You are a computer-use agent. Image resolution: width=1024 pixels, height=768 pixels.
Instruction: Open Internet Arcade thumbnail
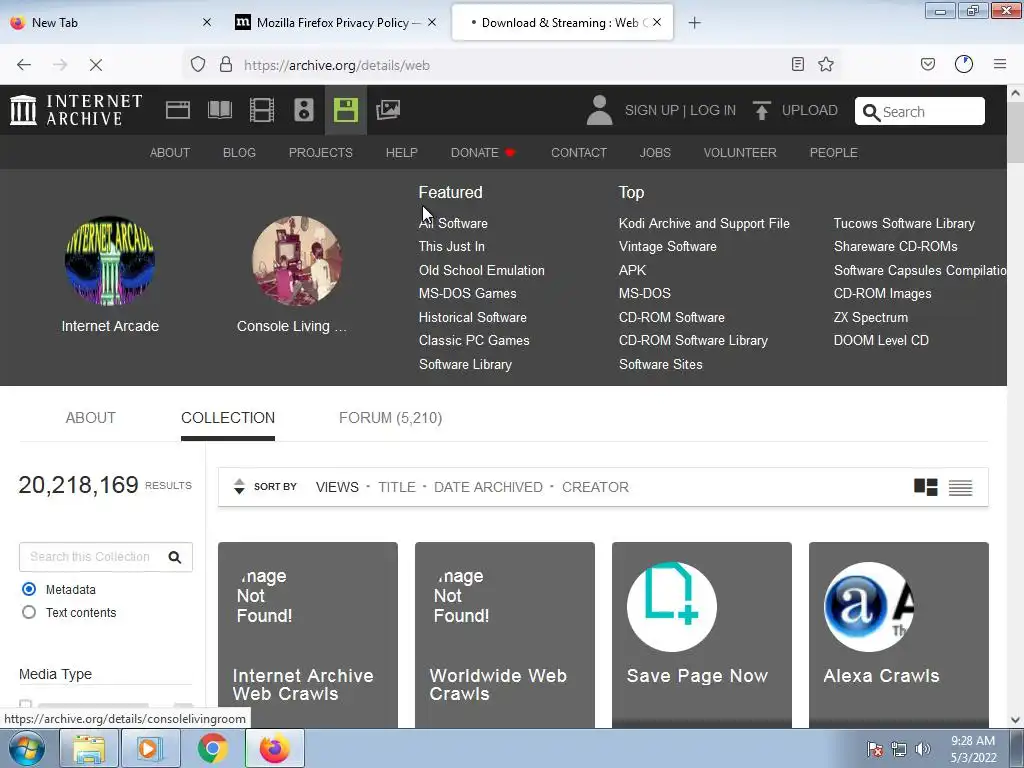pos(110,261)
